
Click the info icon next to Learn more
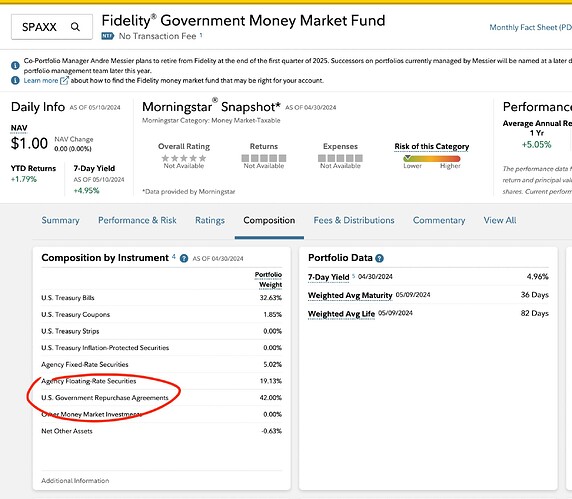point(15,80)
